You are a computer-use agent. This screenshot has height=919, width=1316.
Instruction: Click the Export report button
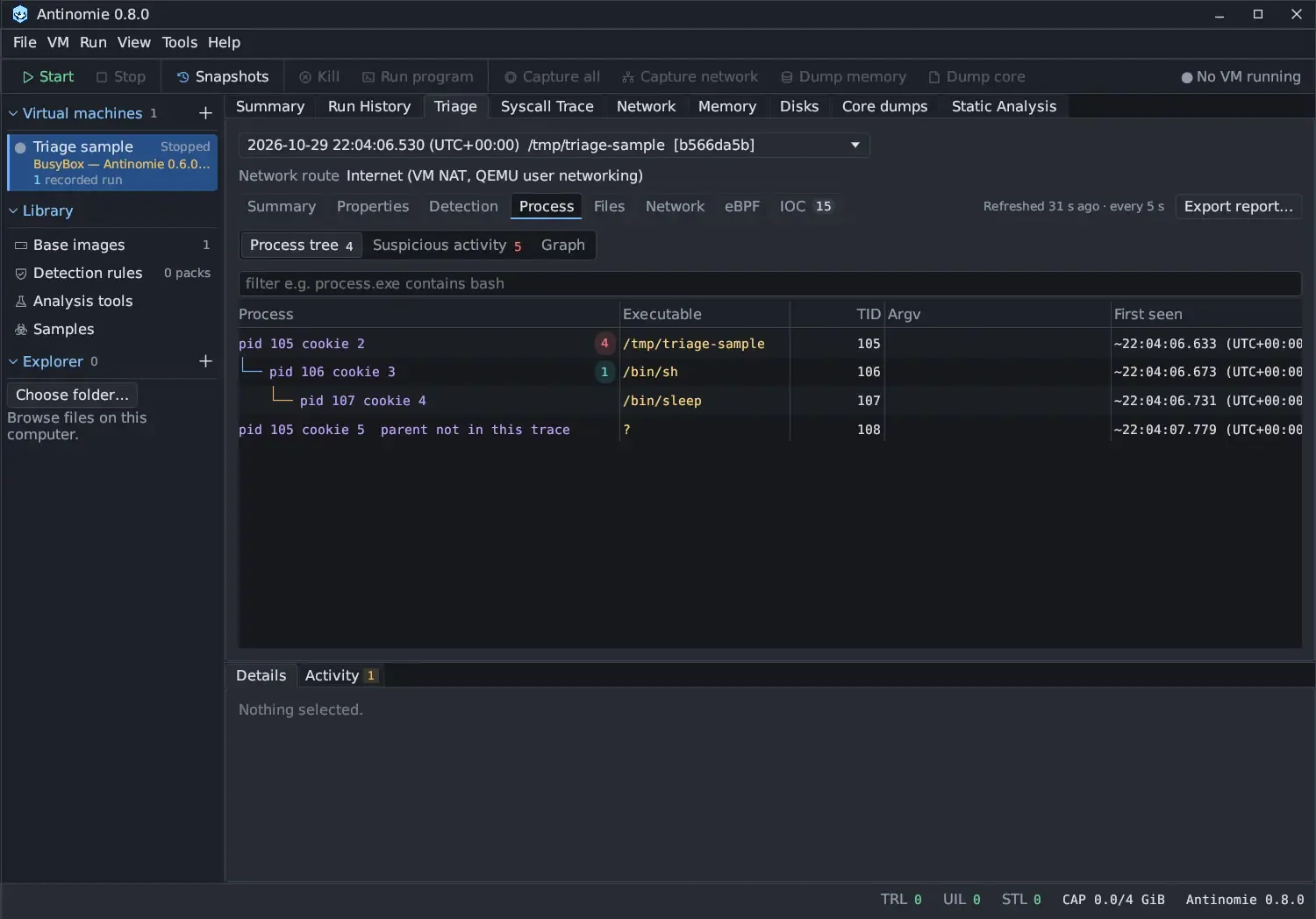tap(1238, 206)
